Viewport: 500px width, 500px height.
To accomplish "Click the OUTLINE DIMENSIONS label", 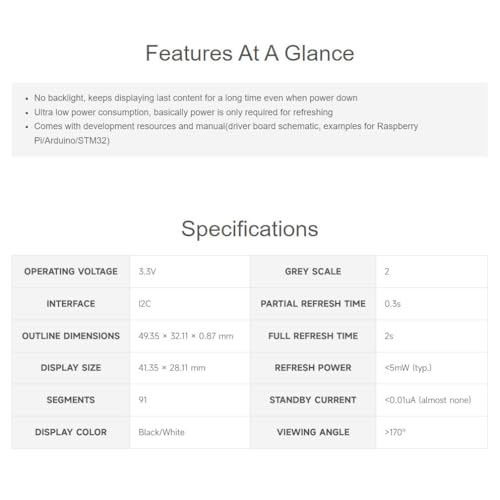I will [x=71, y=336].
